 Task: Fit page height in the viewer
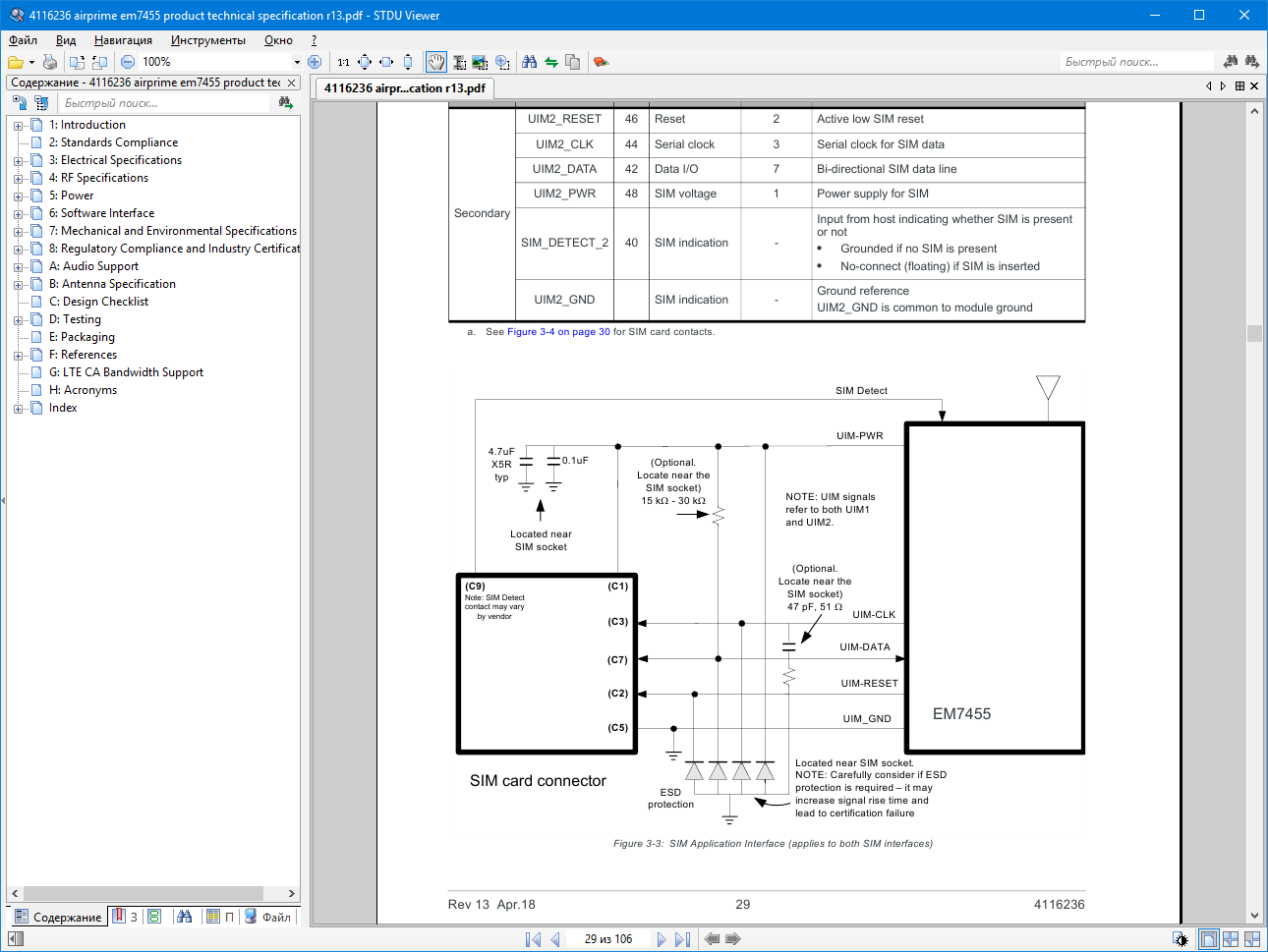pyautogui.click(x=408, y=62)
